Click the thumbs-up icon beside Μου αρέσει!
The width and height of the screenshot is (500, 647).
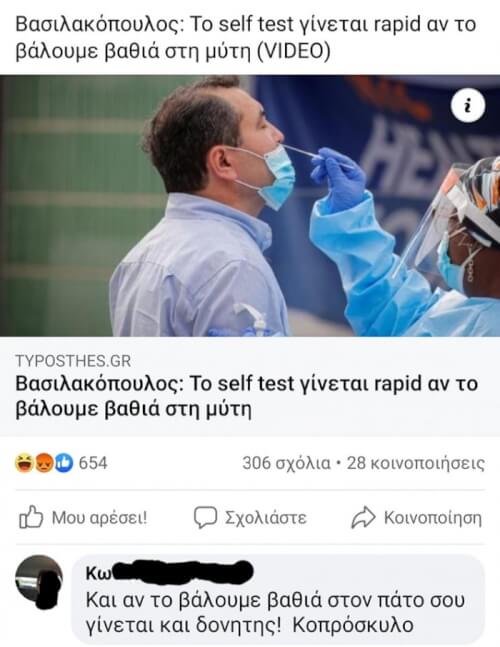[31, 517]
